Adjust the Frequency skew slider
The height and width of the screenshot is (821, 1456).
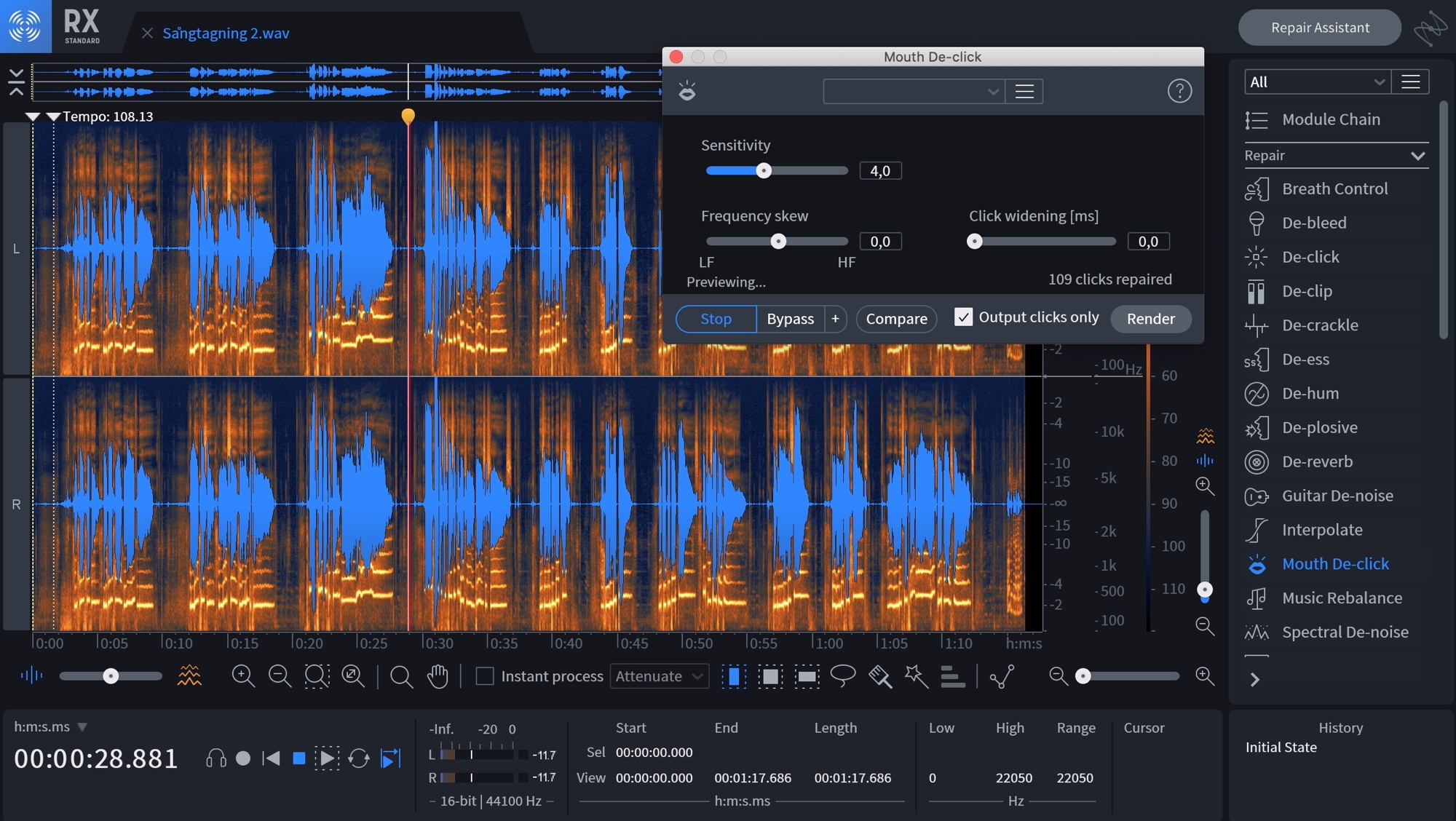point(777,241)
